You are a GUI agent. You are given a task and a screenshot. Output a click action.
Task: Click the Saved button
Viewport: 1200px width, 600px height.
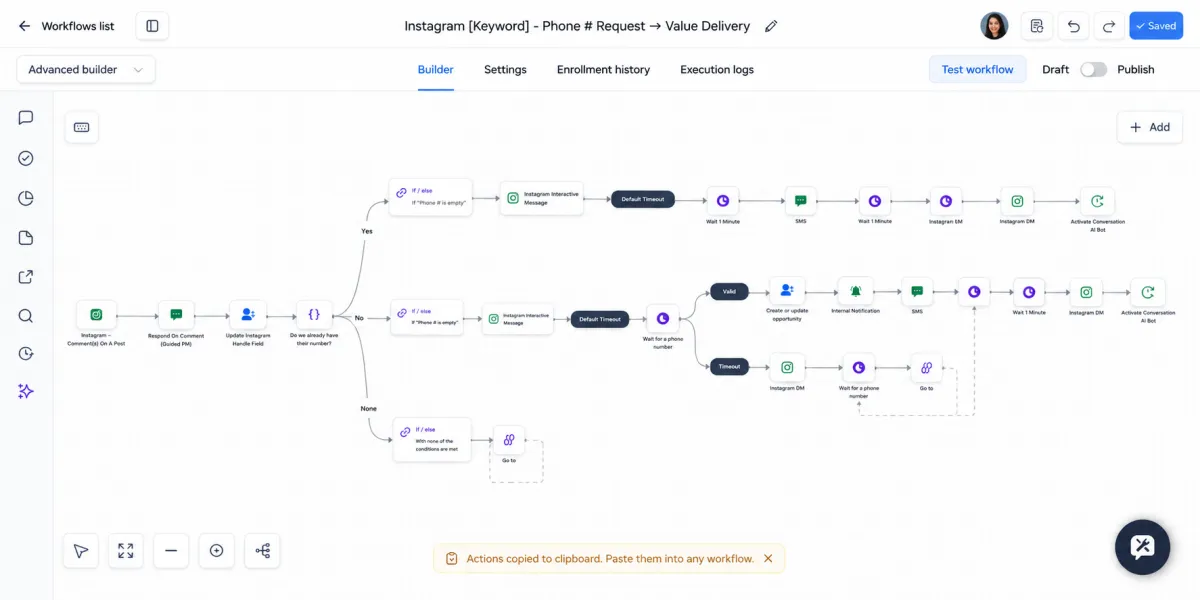[x=1156, y=26]
